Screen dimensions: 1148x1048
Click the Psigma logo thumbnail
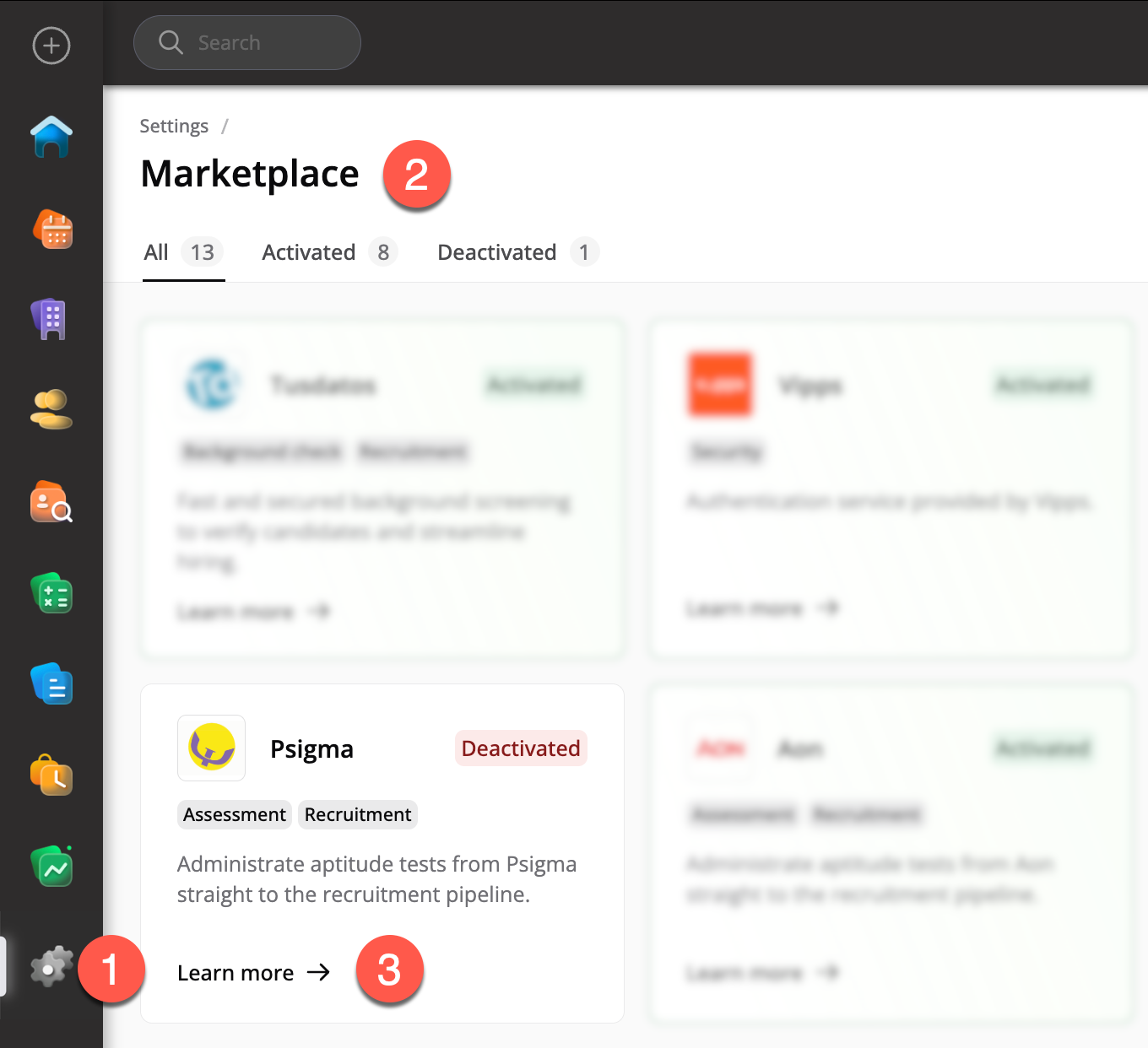click(211, 748)
